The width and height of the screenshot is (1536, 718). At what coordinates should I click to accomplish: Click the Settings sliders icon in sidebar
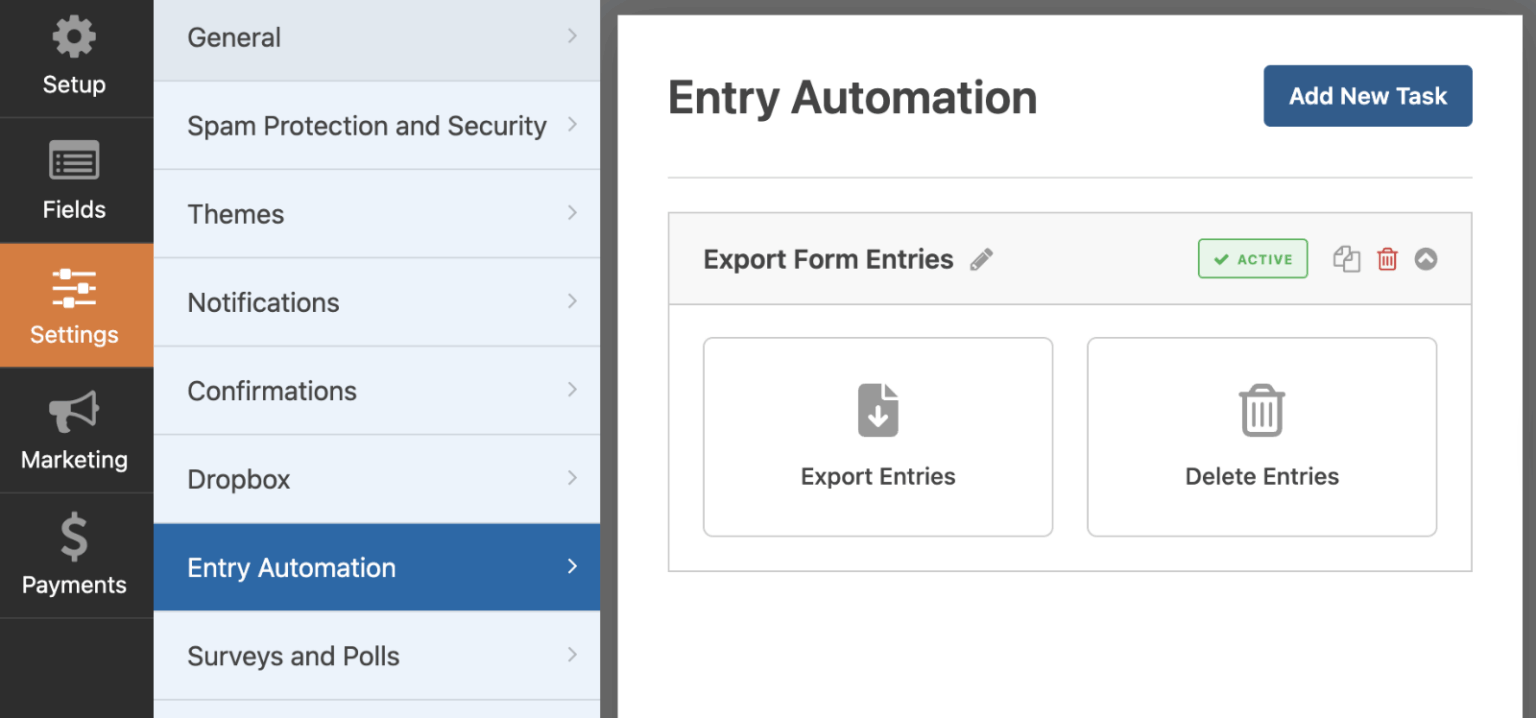(x=74, y=286)
